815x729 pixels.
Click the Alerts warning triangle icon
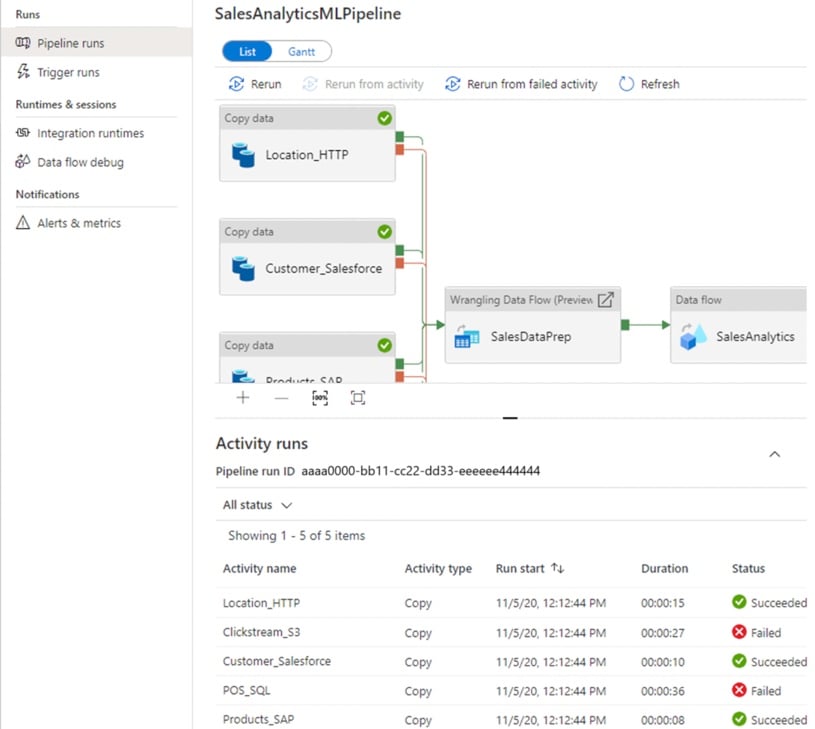point(23,222)
